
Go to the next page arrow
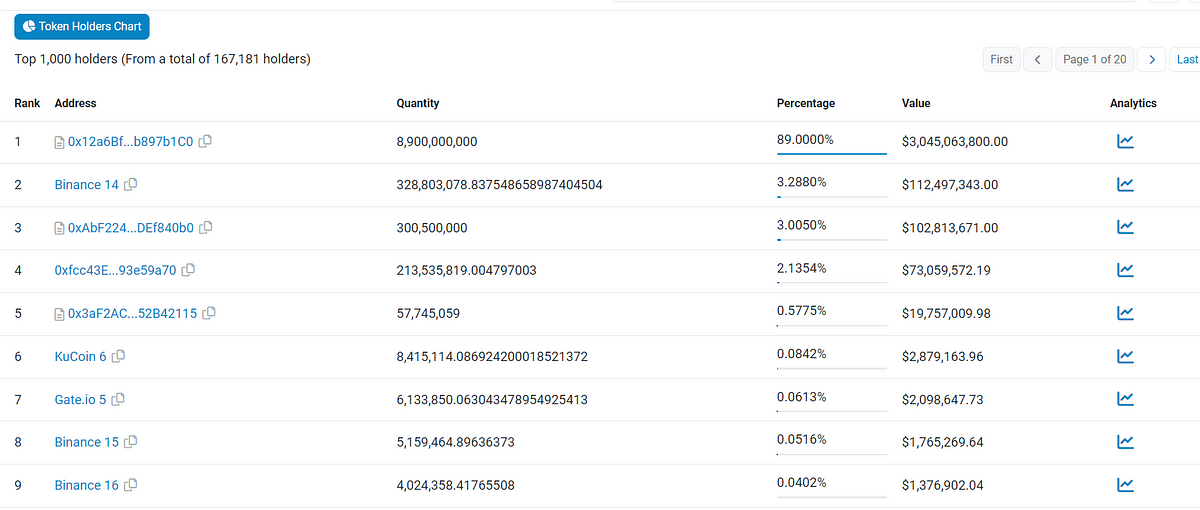(1153, 60)
